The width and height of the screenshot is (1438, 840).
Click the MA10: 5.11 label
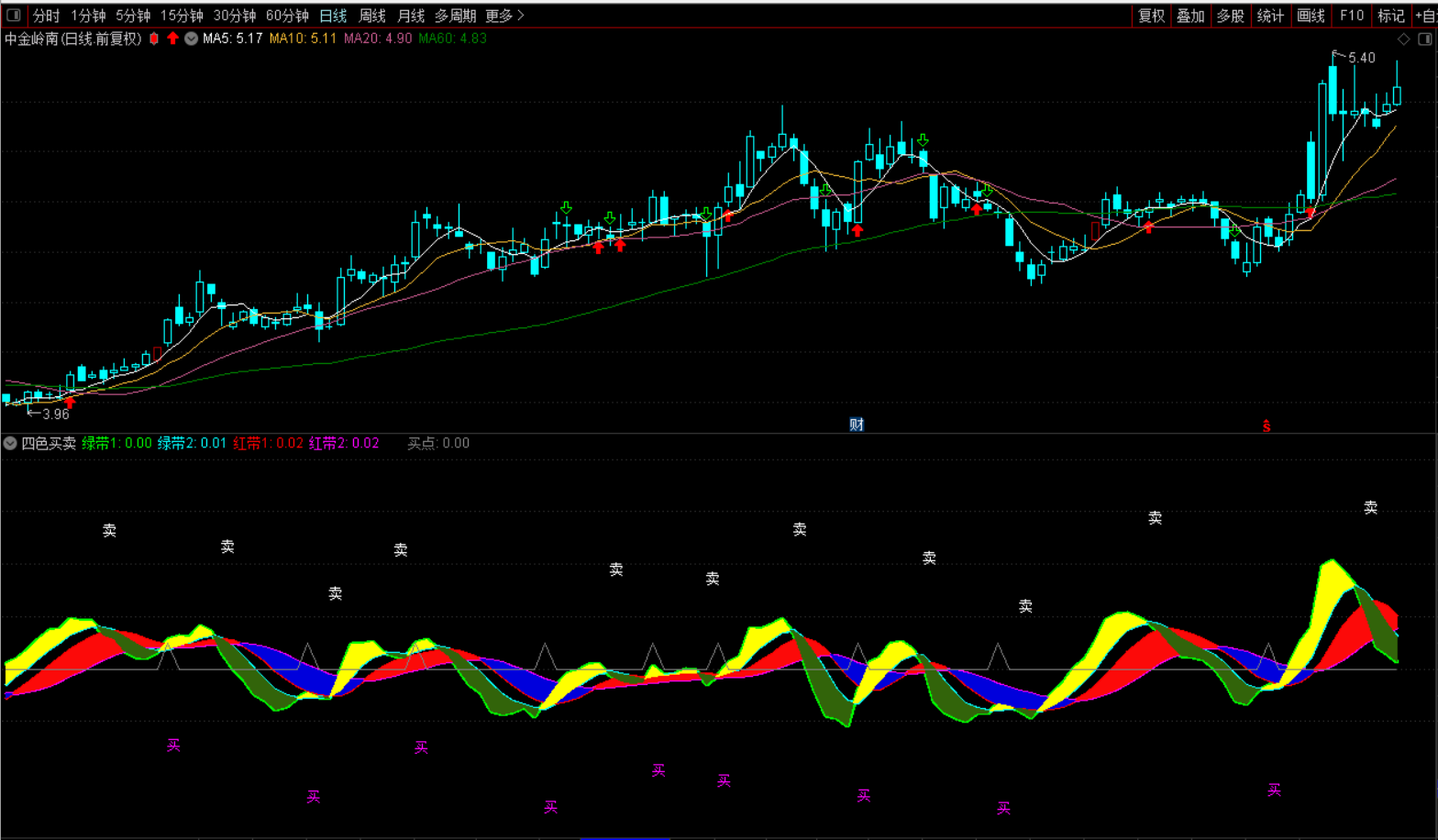pos(303,39)
